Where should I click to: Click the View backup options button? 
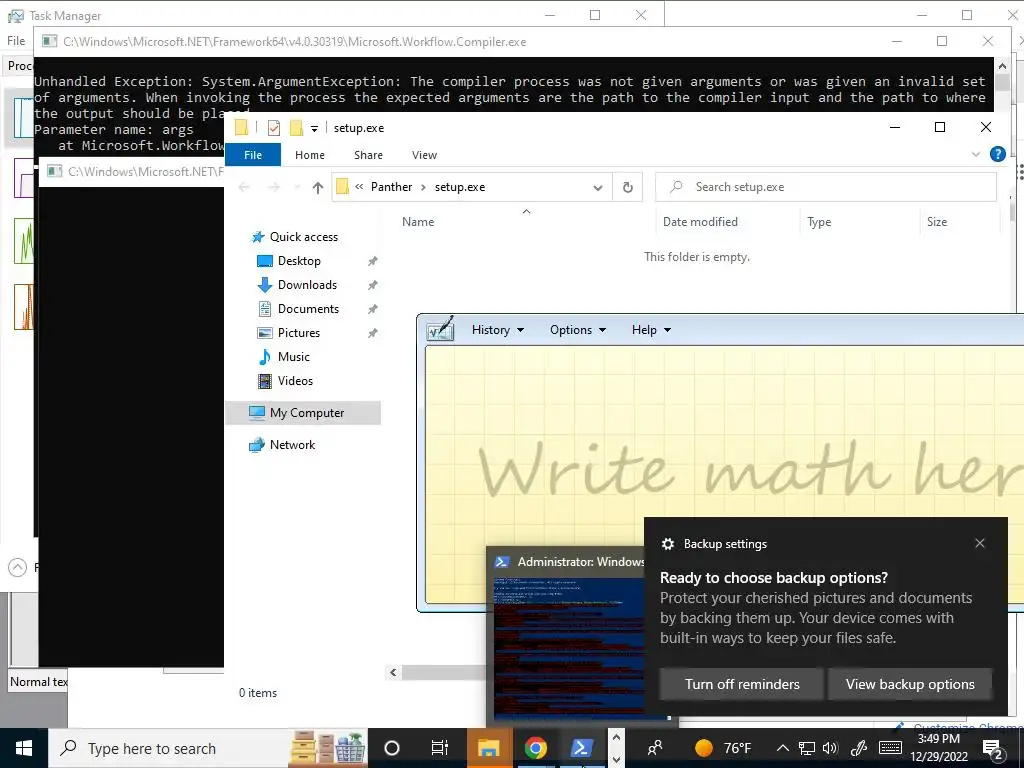tap(910, 684)
